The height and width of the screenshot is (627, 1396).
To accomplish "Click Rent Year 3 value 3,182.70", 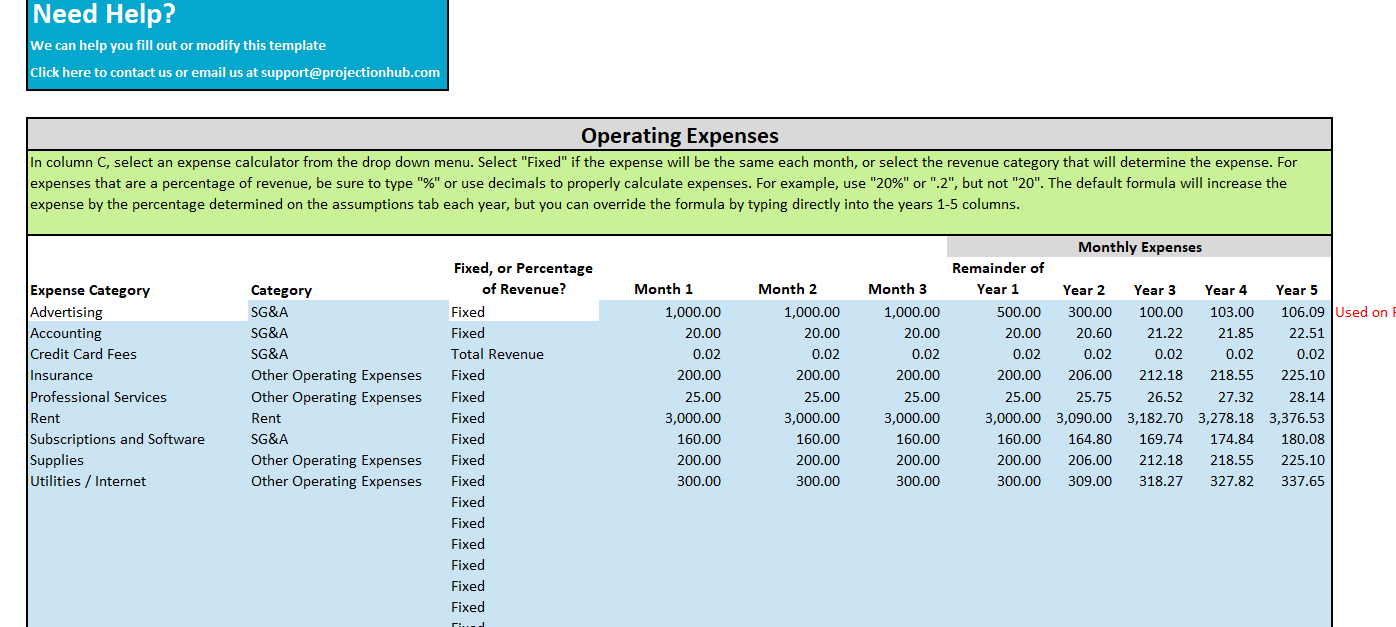I will 1153,418.
